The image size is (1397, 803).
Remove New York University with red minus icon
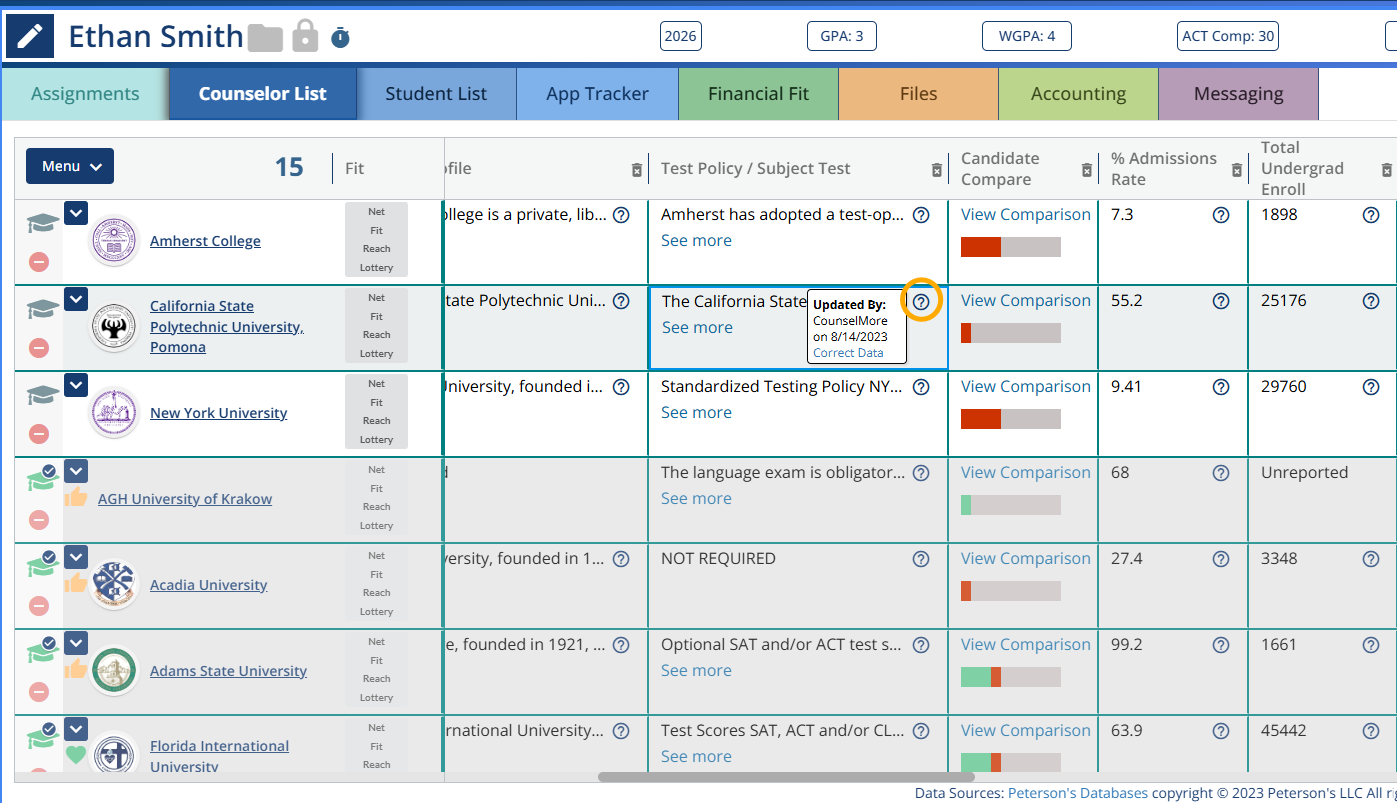point(39,434)
